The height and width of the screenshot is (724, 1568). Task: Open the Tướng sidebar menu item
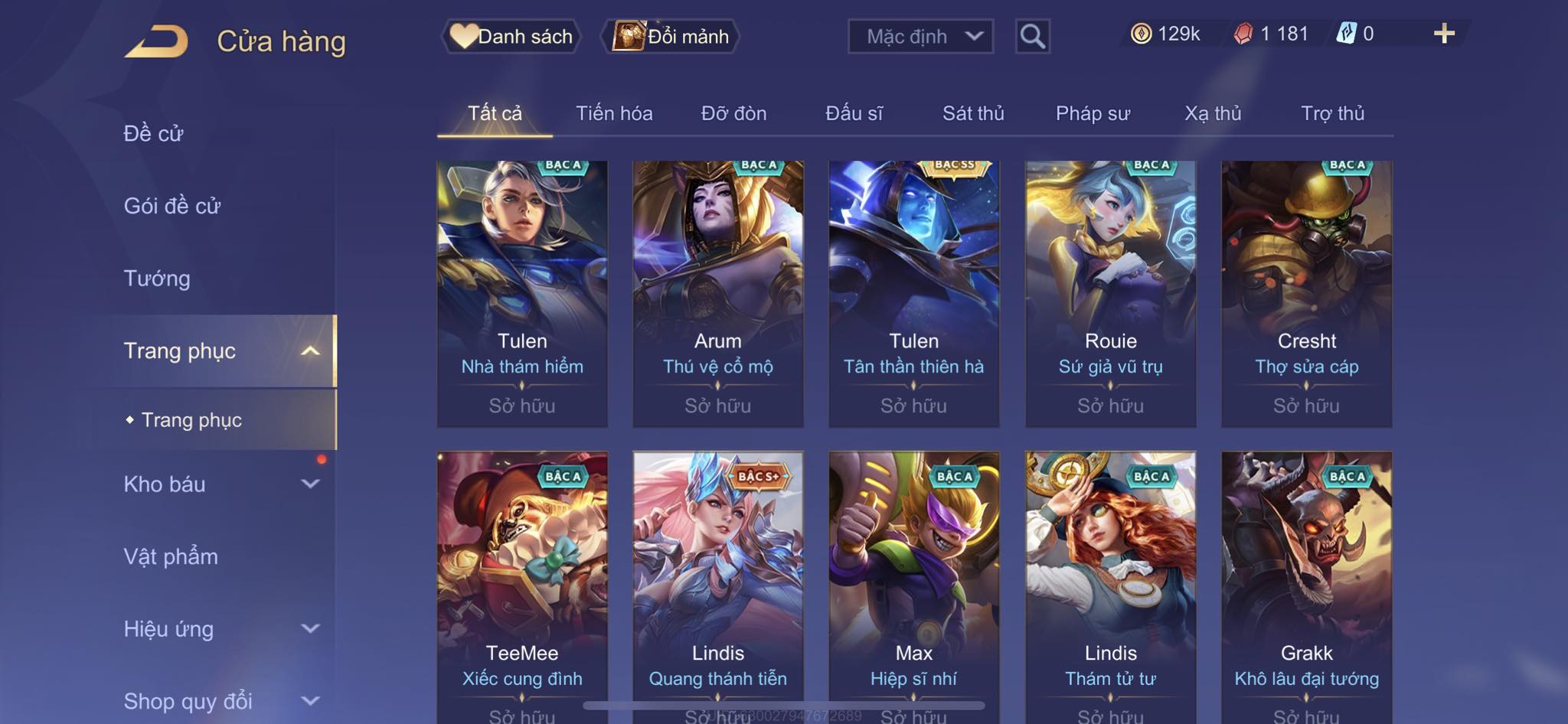157,278
